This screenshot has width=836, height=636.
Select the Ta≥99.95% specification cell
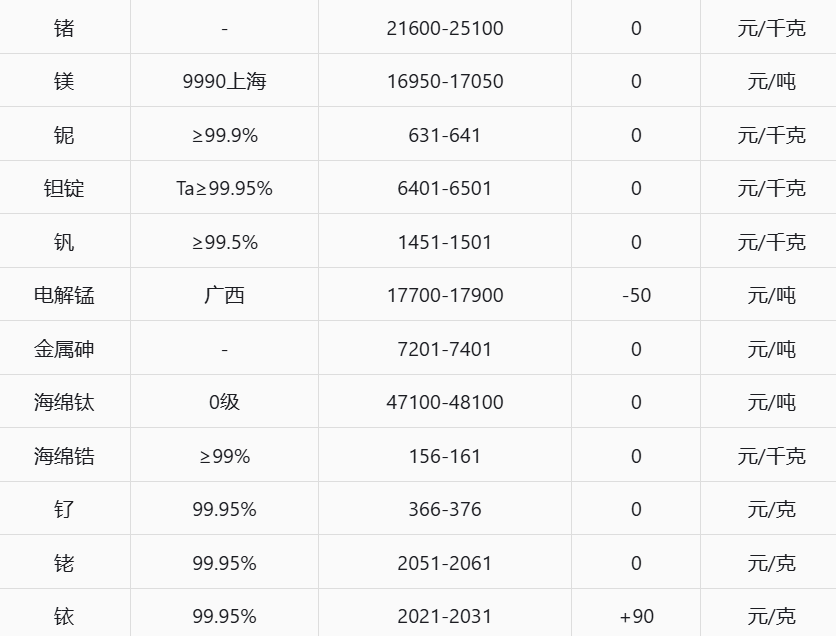224,188
